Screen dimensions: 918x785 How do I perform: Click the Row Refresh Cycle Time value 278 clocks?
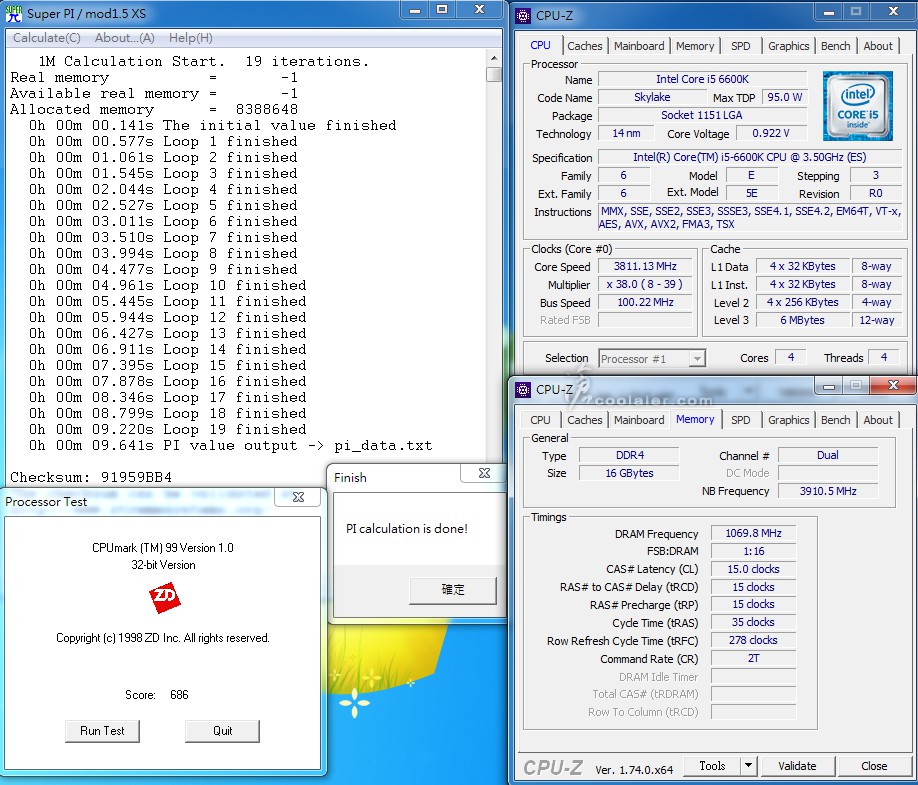pos(753,640)
